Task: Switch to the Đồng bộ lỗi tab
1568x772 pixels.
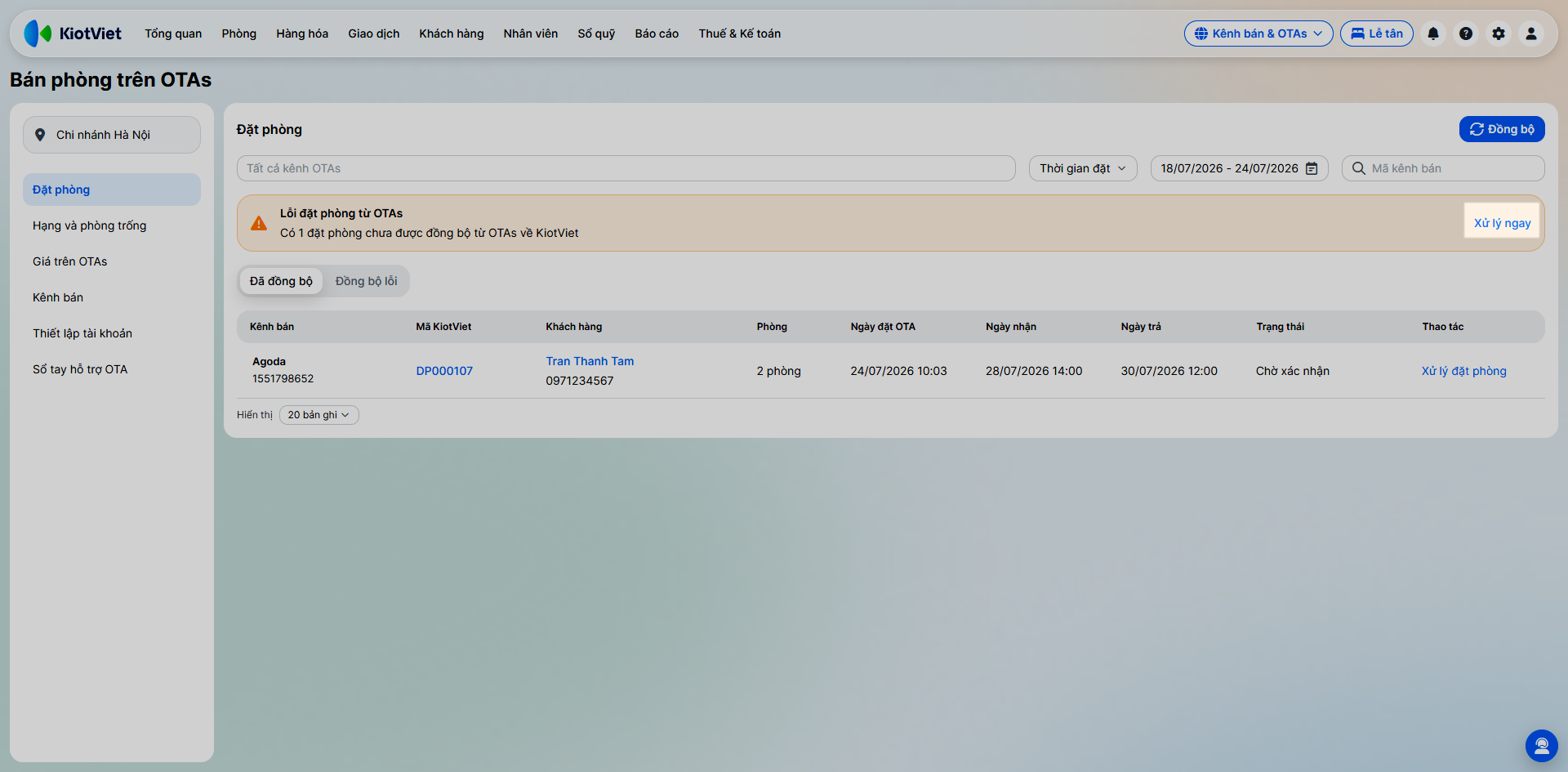Action: (x=367, y=281)
